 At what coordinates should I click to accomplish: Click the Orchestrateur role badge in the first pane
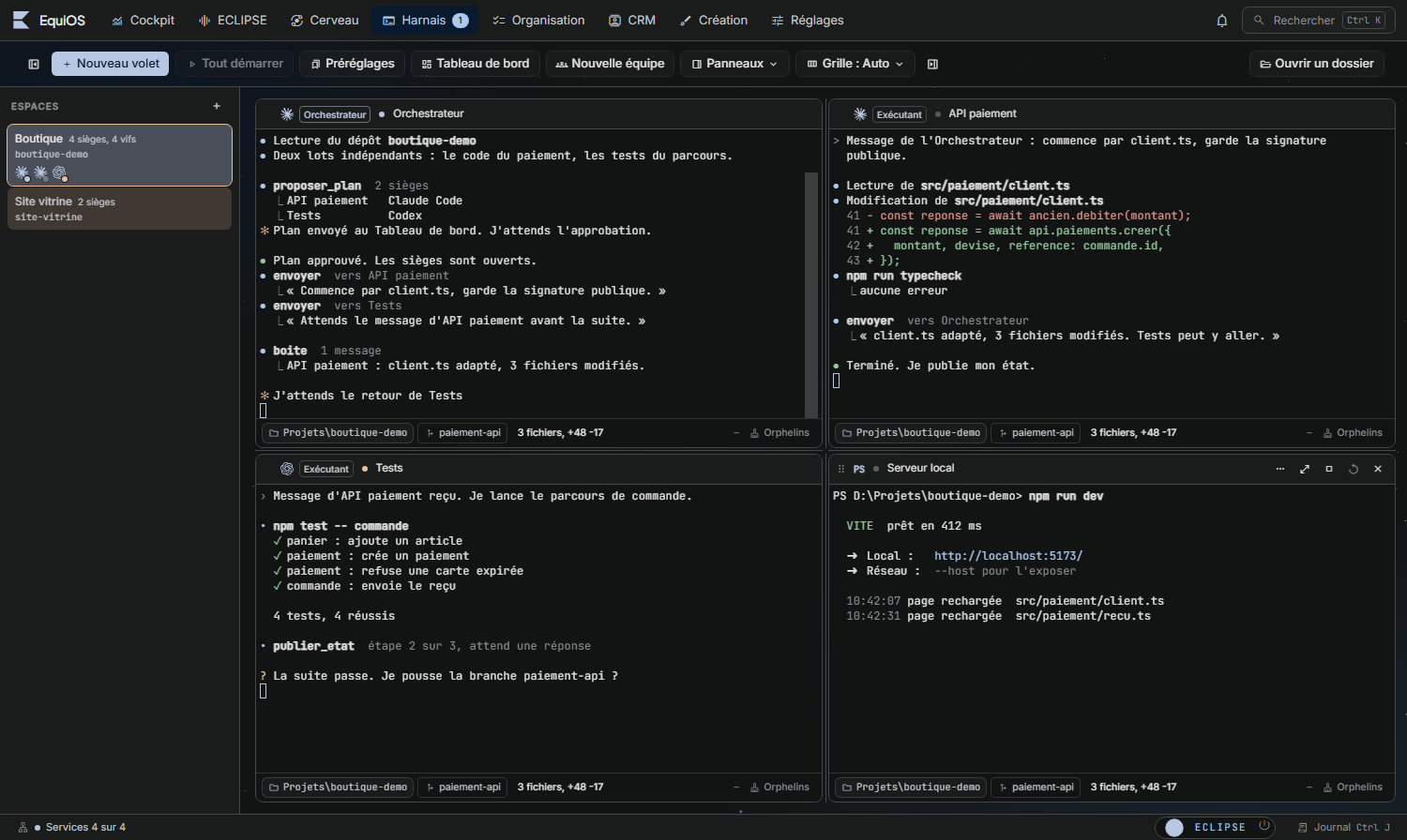tap(335, 114)
